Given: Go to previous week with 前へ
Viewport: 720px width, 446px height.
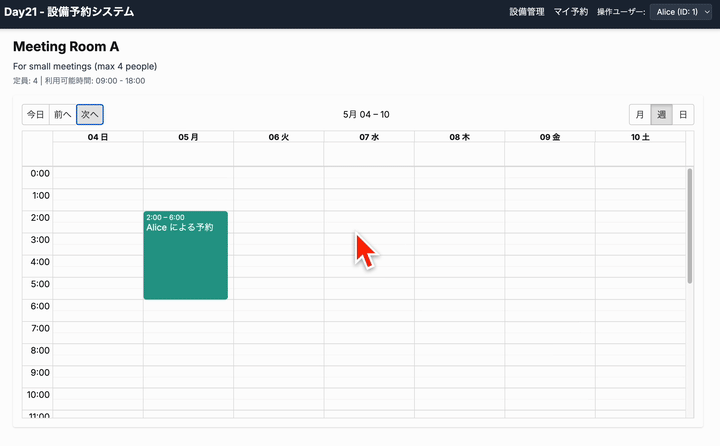Looking at the screenshot, I should tap(62, 114).
